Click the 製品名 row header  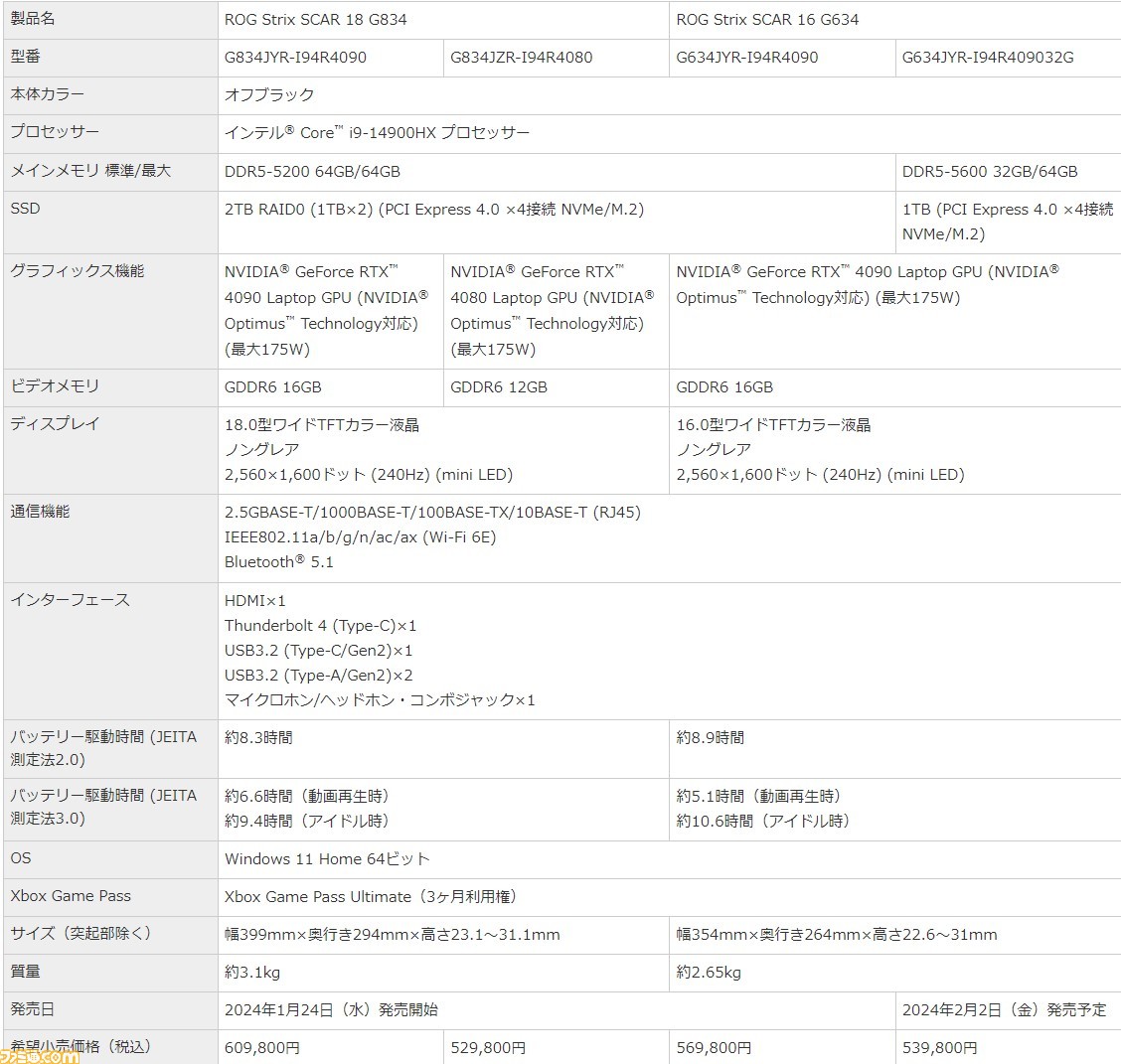[111, 19]
